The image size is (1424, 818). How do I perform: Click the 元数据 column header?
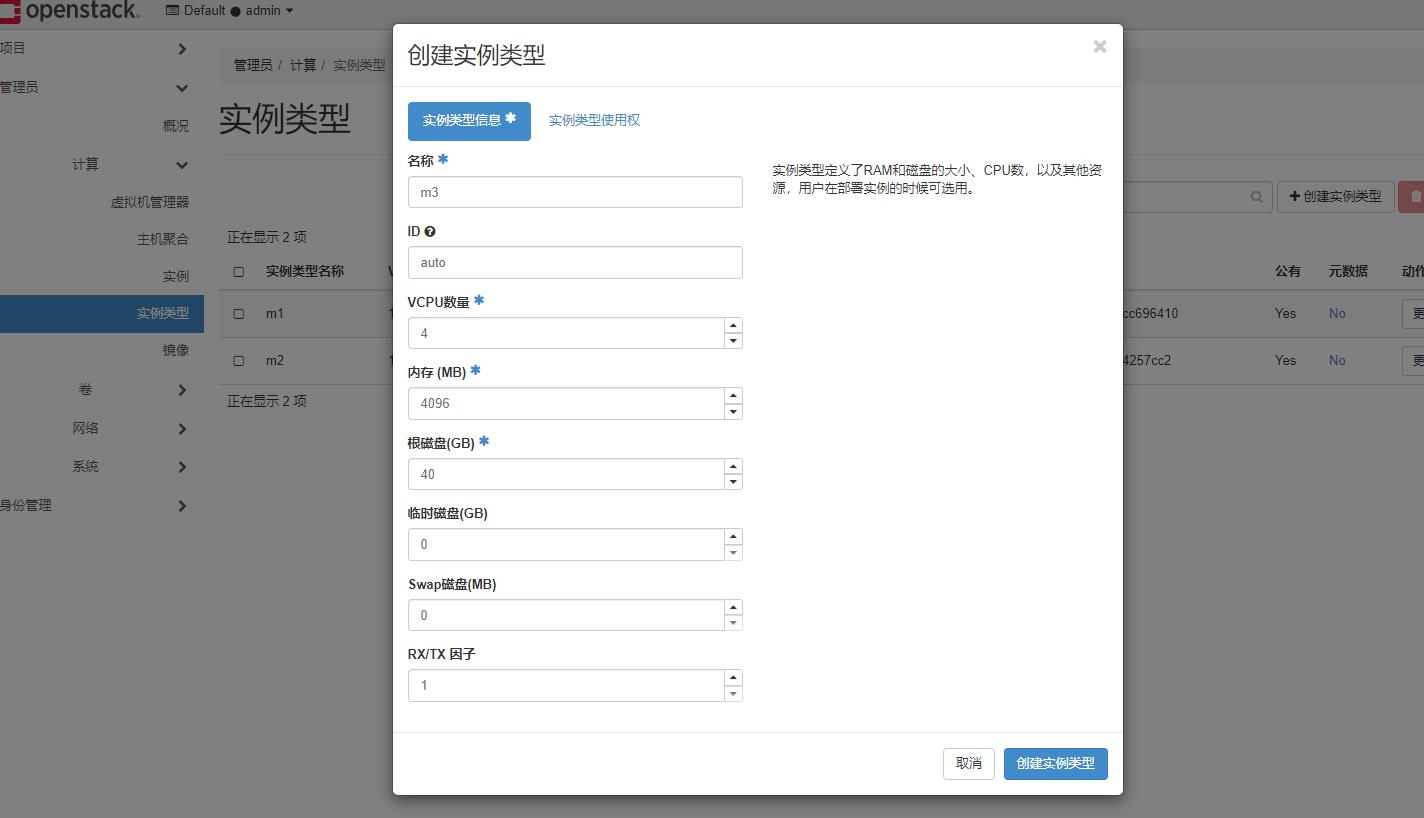click(1348, 272)
